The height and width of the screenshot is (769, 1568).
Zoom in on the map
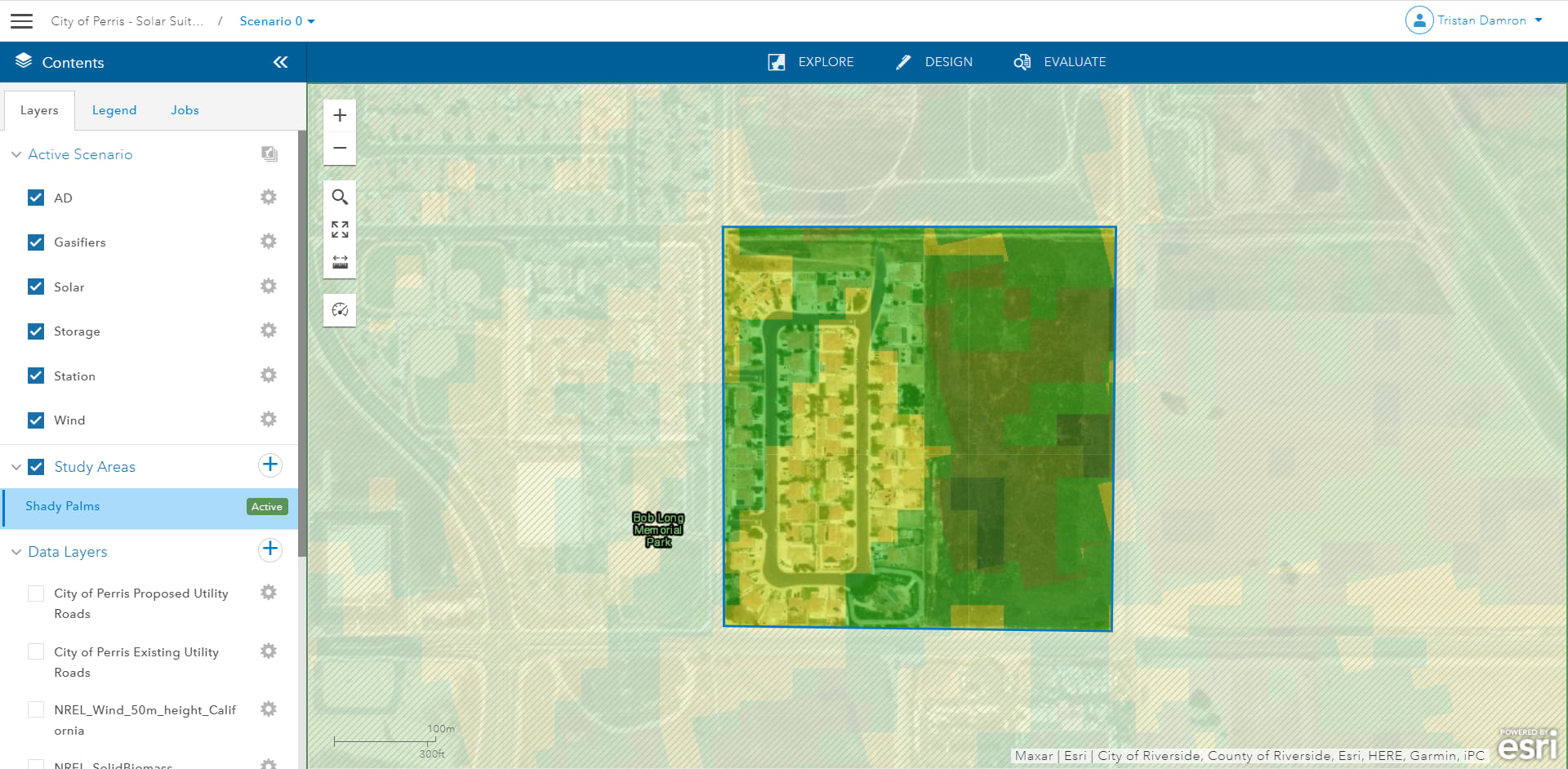(340, 116)
